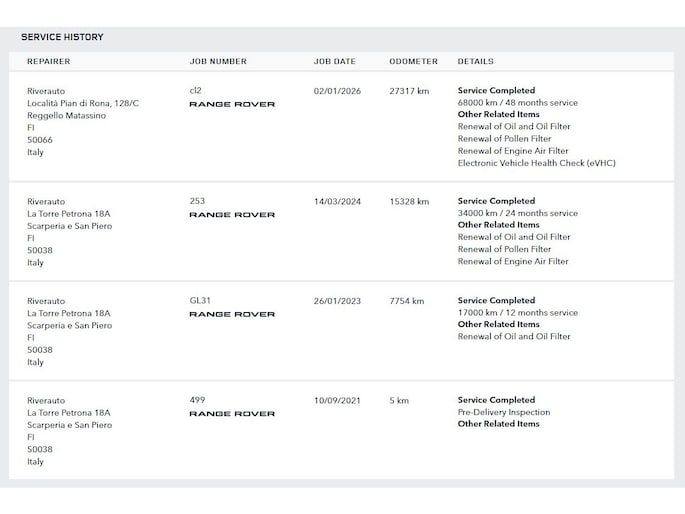Click the job date 10/09/2021
This screenshot has width=685, height=514.
click(x=337, y=400)
